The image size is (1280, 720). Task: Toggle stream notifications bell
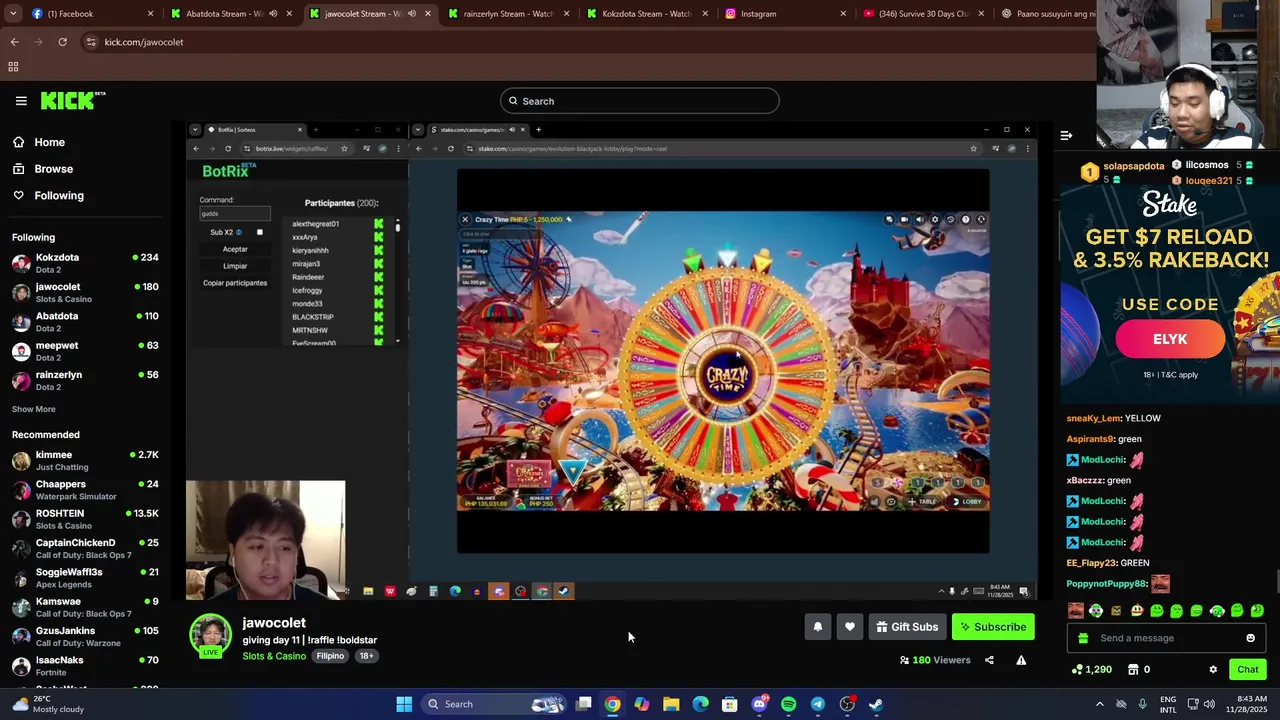(817, 627)
